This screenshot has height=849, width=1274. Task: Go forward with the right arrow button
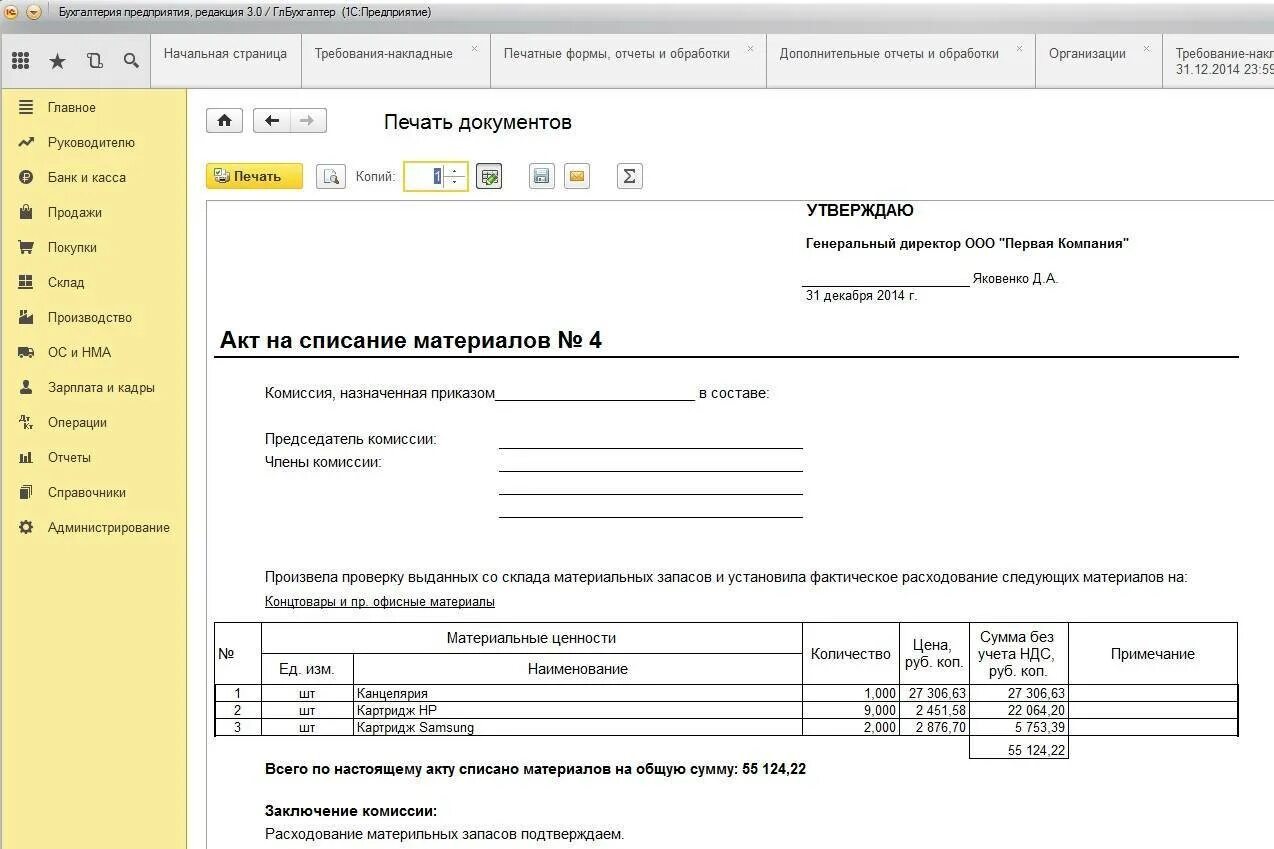coord(308,121)
